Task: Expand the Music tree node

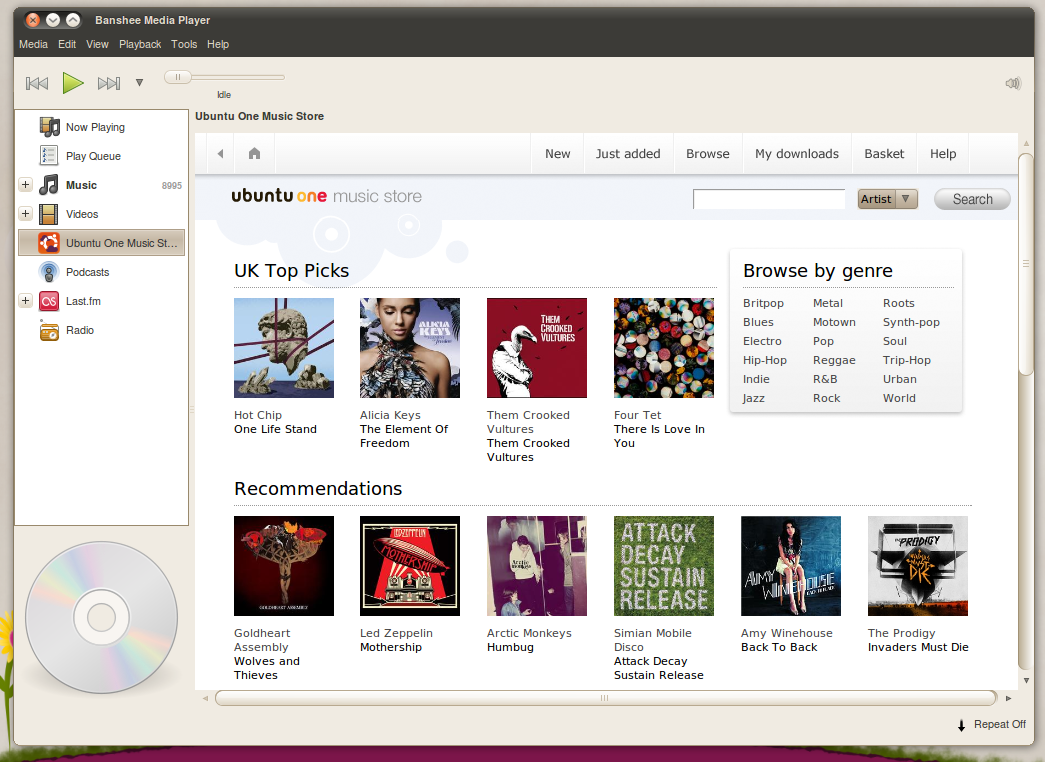Action: tap(25, 185)
